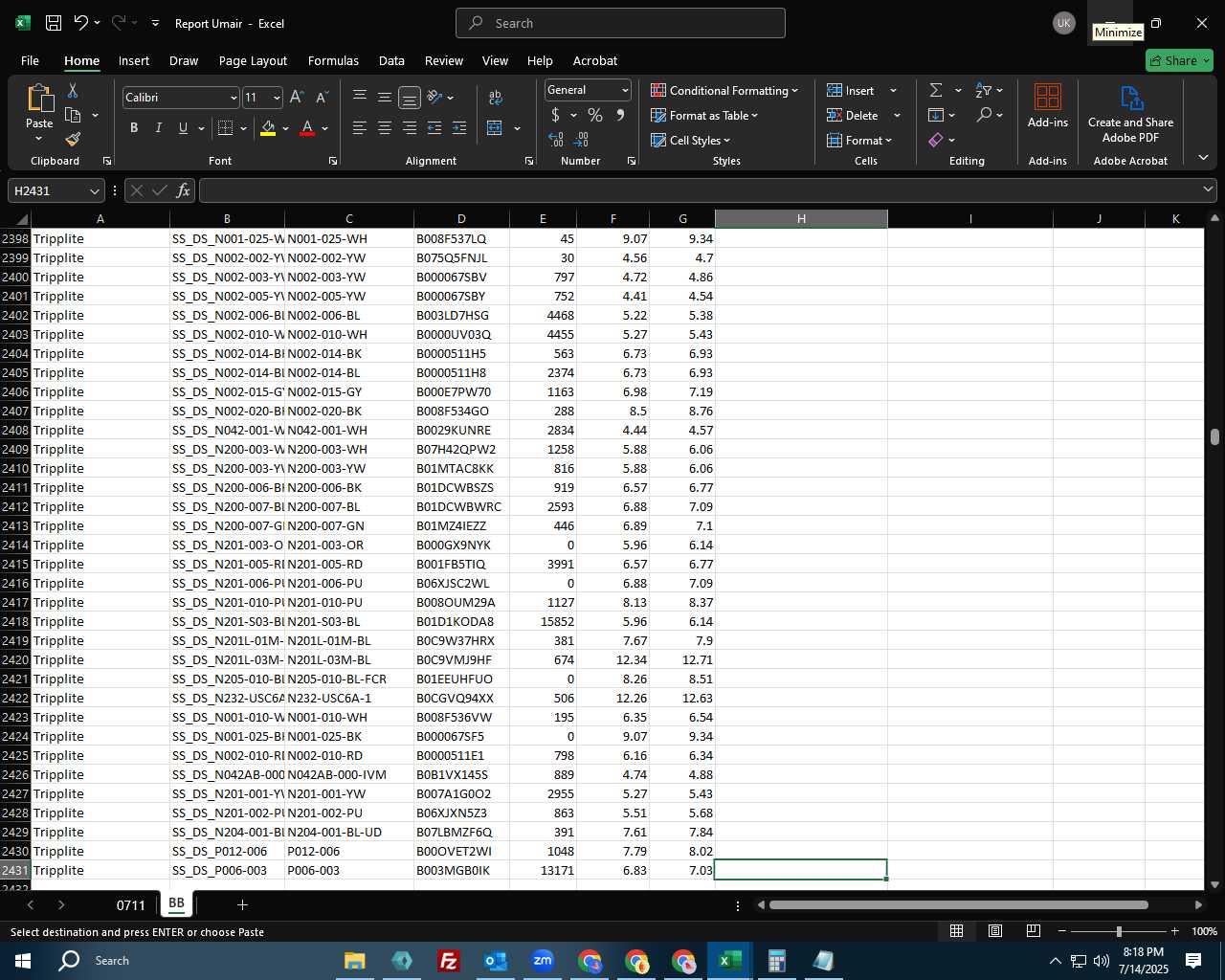Collapse the ribbon with chevron

click(x=1203, y=158)
